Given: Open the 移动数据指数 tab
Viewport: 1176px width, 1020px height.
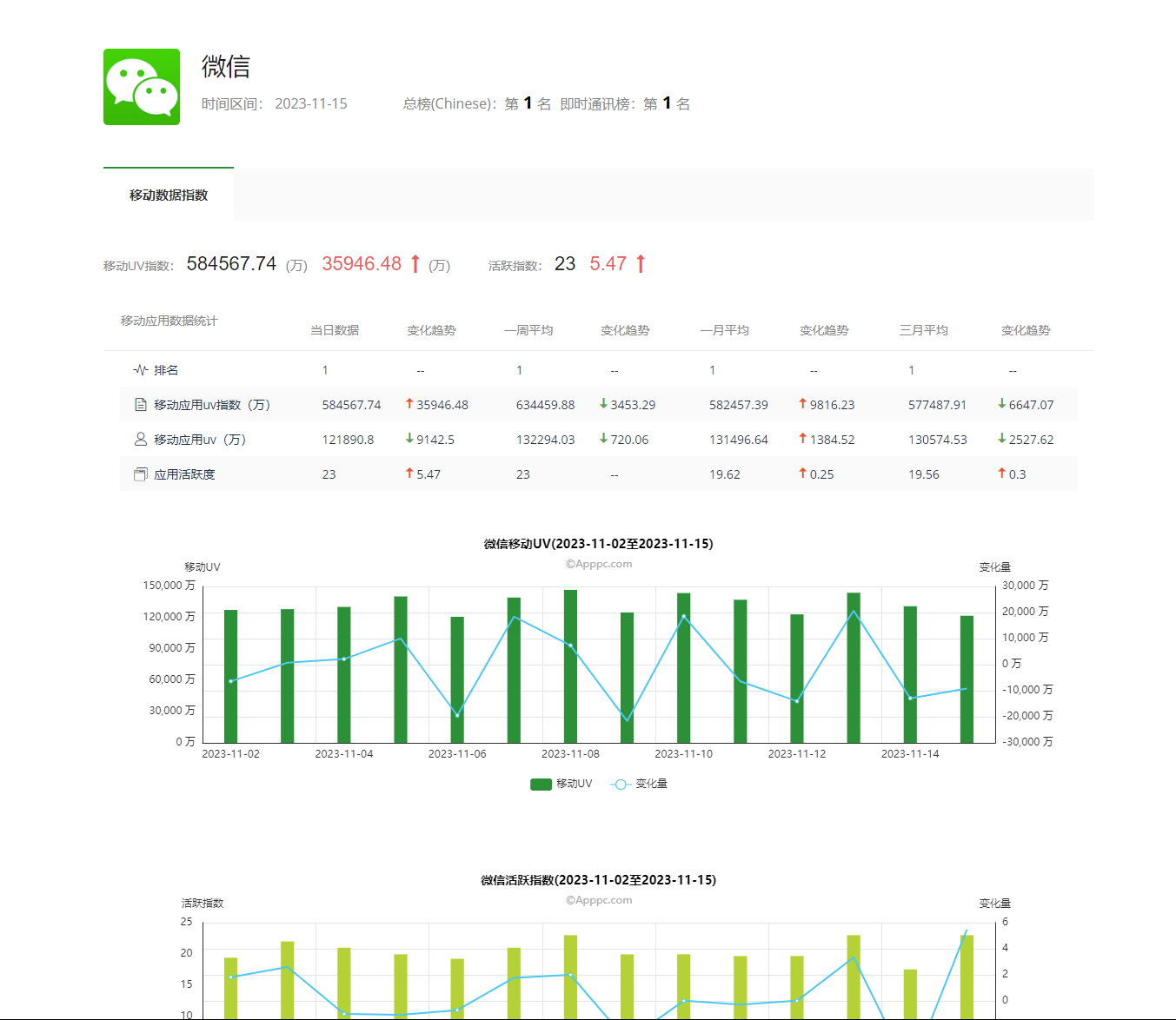Looking at the screenshot, I should coord(169,195).
